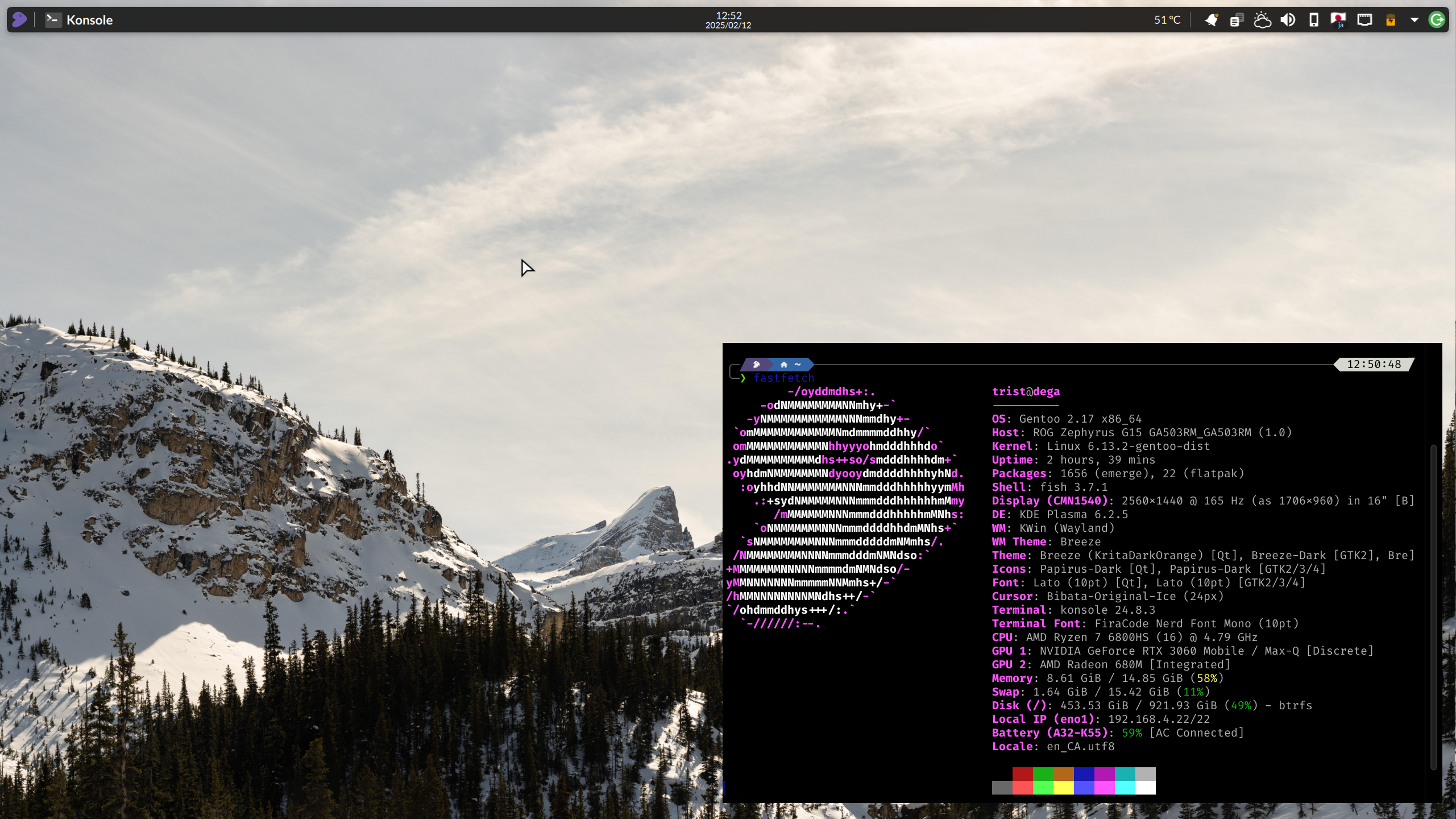
Task: Click the Locale: en_CA.utf8 line
Action: [x=1053, y=747]
